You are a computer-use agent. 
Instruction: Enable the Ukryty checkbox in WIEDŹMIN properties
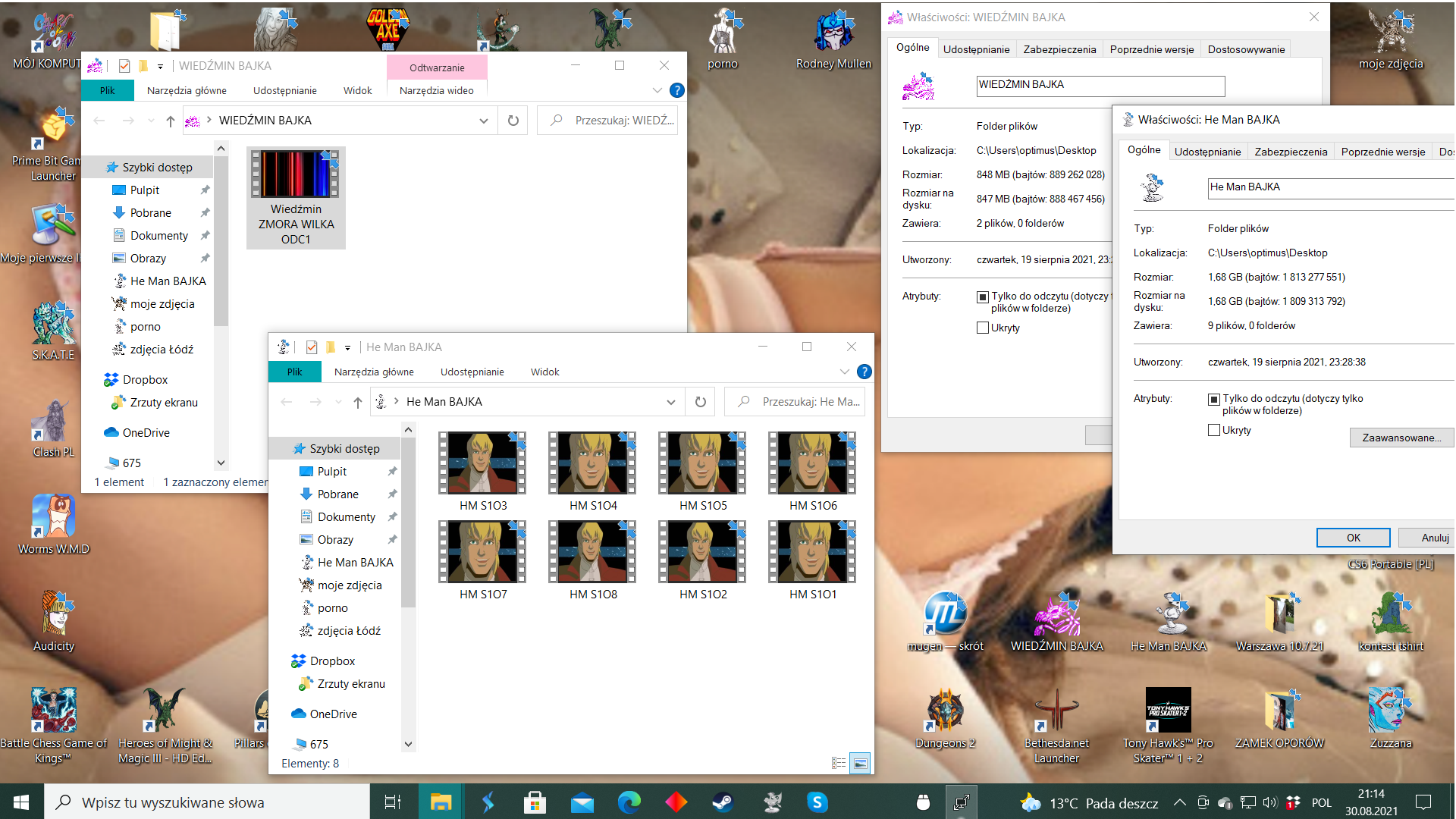tap(983, 328)
